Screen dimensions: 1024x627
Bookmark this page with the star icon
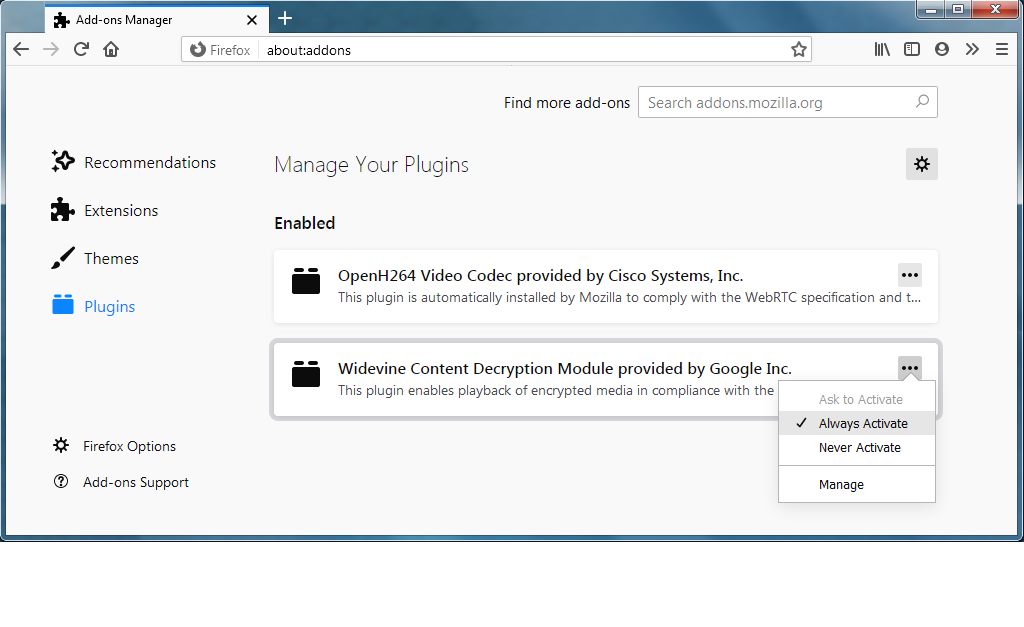798,48
